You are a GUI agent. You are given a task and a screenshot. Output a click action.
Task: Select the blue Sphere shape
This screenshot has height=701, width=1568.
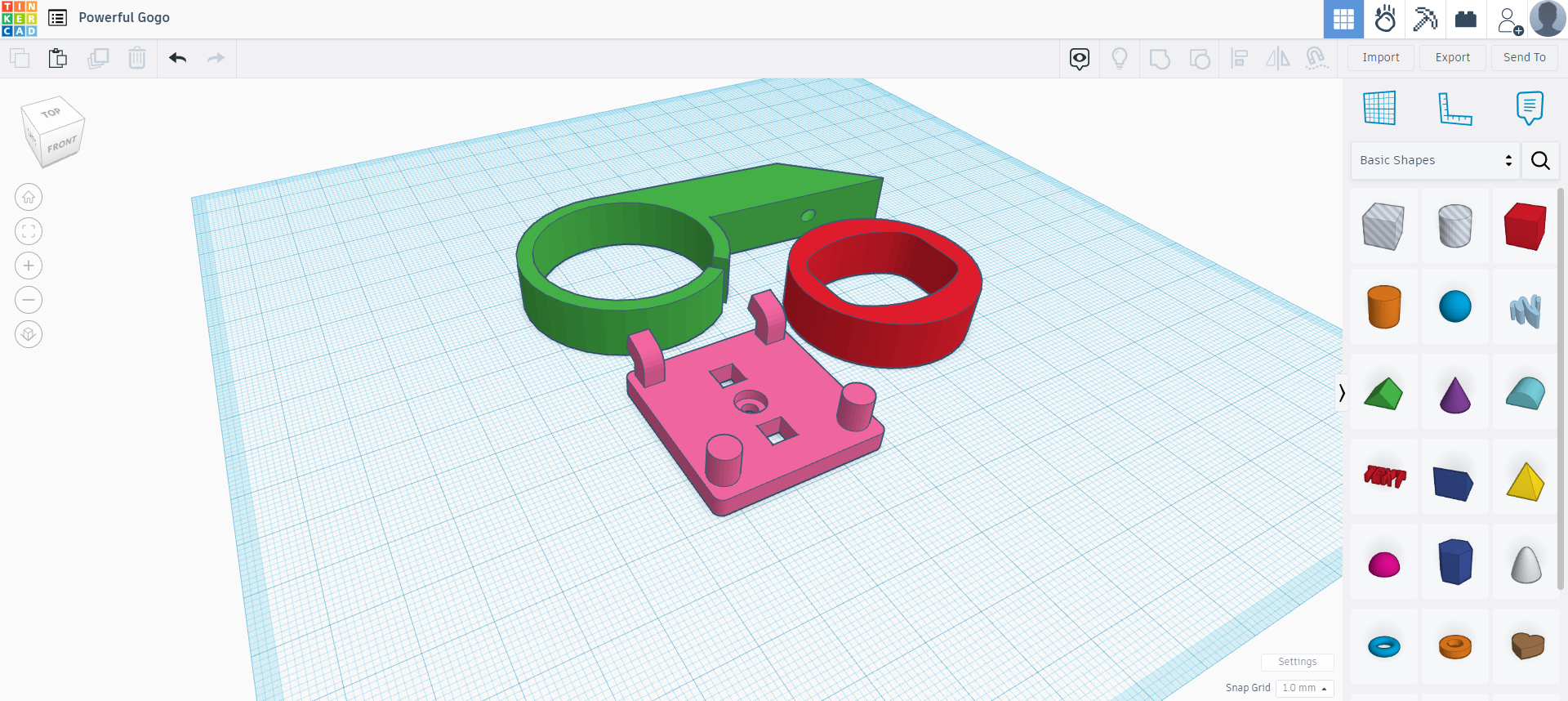coord(1454,307)
